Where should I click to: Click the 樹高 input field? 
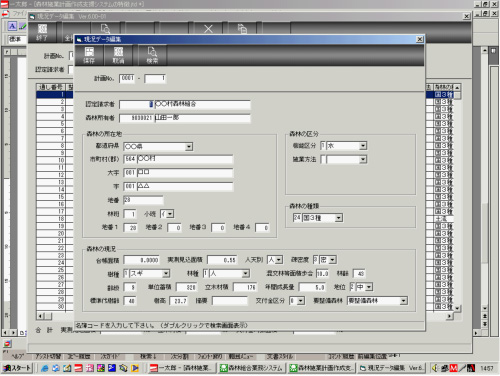[179, 301]
